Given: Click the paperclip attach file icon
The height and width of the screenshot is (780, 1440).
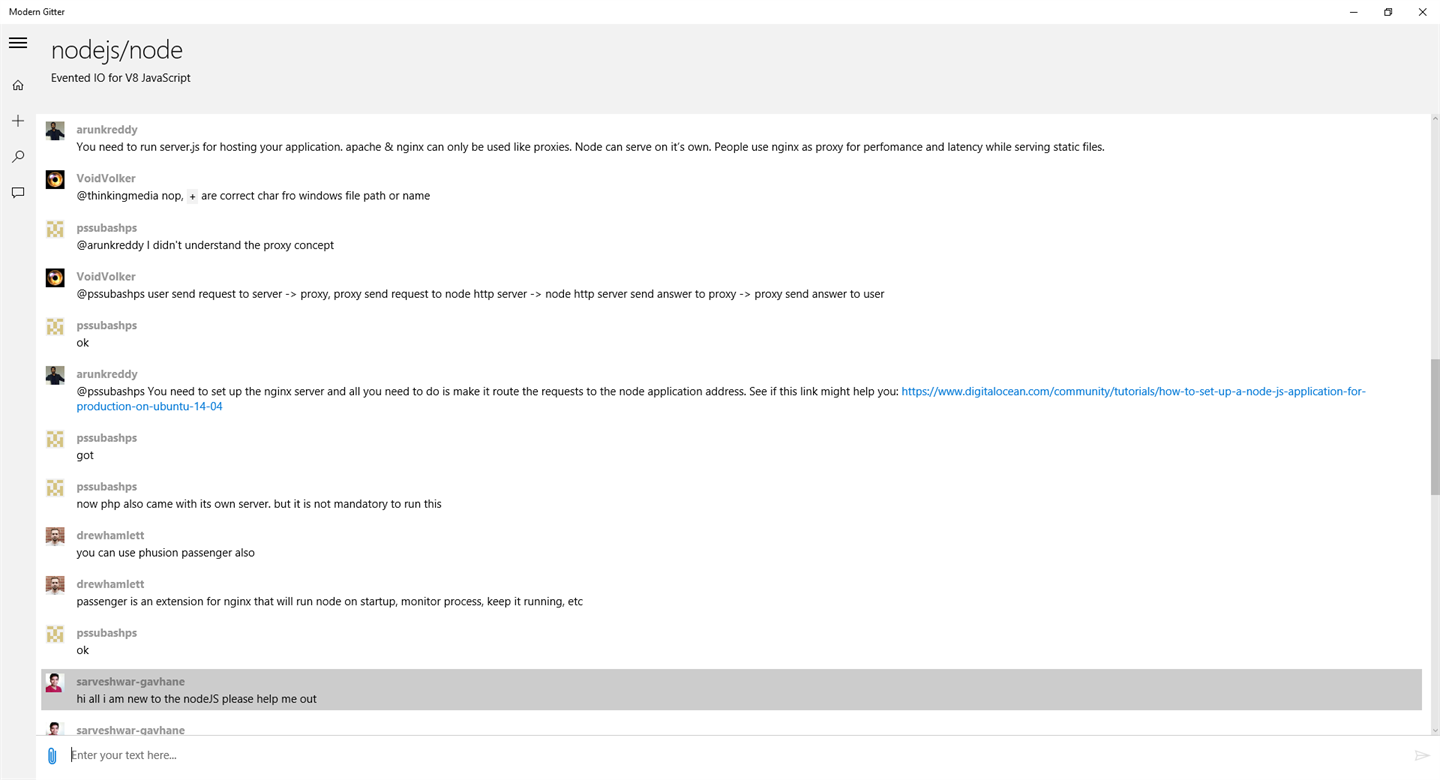Looking at the screenshot, I should click(x=52, y=756).
